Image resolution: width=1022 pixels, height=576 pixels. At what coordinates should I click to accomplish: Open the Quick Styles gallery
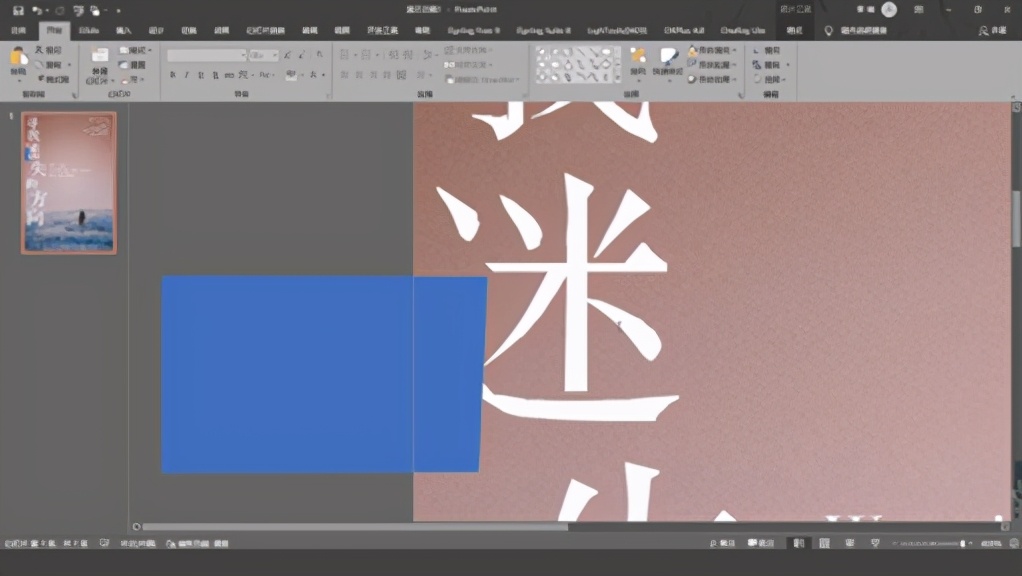pyautogui.click(x=668, y=63)
